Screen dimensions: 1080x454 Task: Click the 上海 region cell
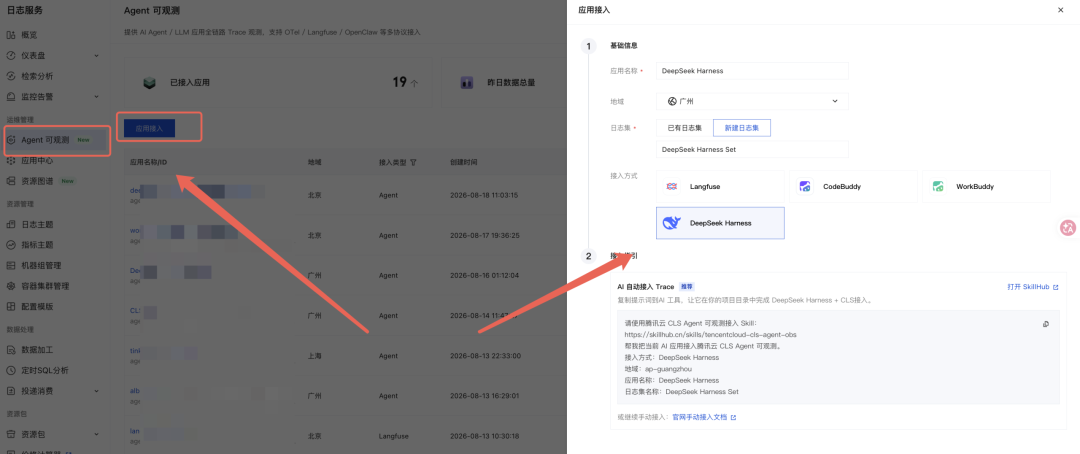pos(314,356)
